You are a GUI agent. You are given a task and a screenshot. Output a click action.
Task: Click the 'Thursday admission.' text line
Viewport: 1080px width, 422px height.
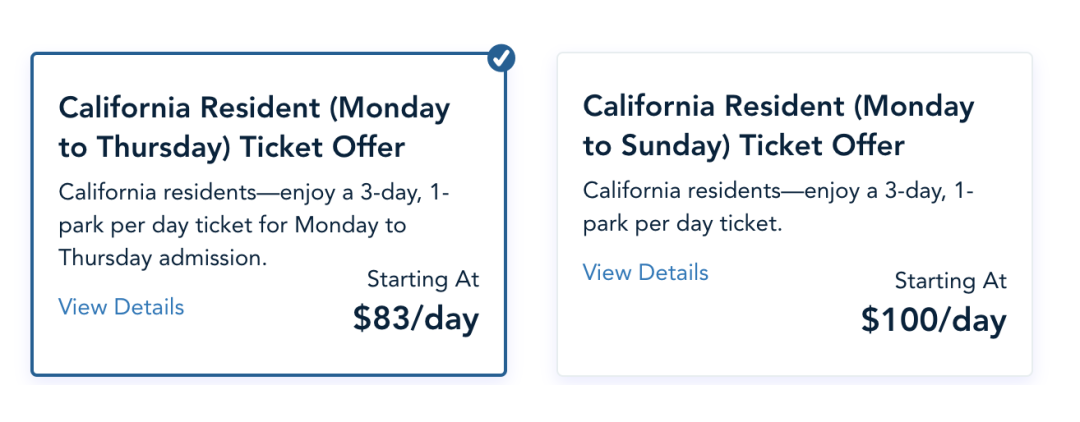[x=163, y=258]
